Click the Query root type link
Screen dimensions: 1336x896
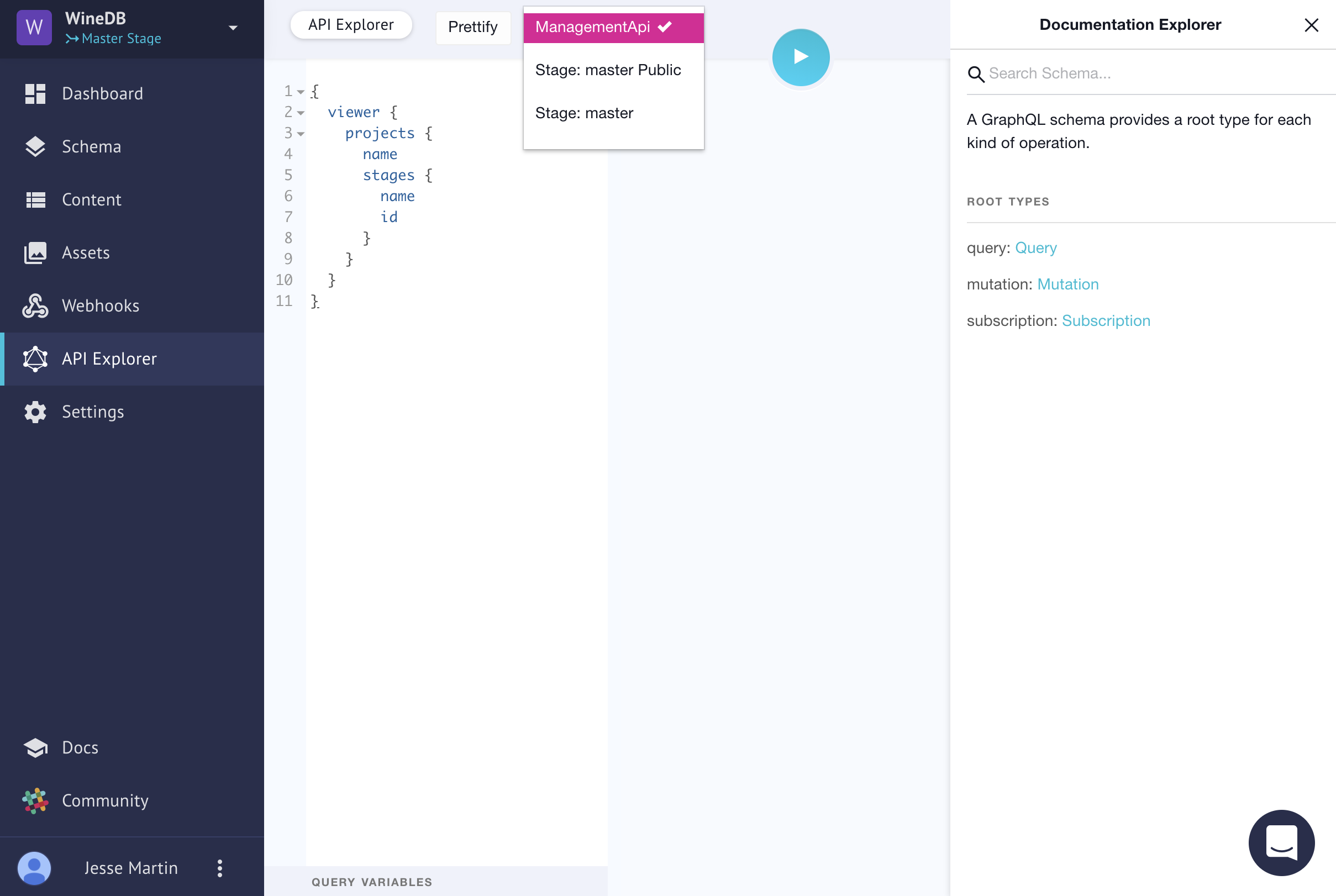(x=1036, y=247)
